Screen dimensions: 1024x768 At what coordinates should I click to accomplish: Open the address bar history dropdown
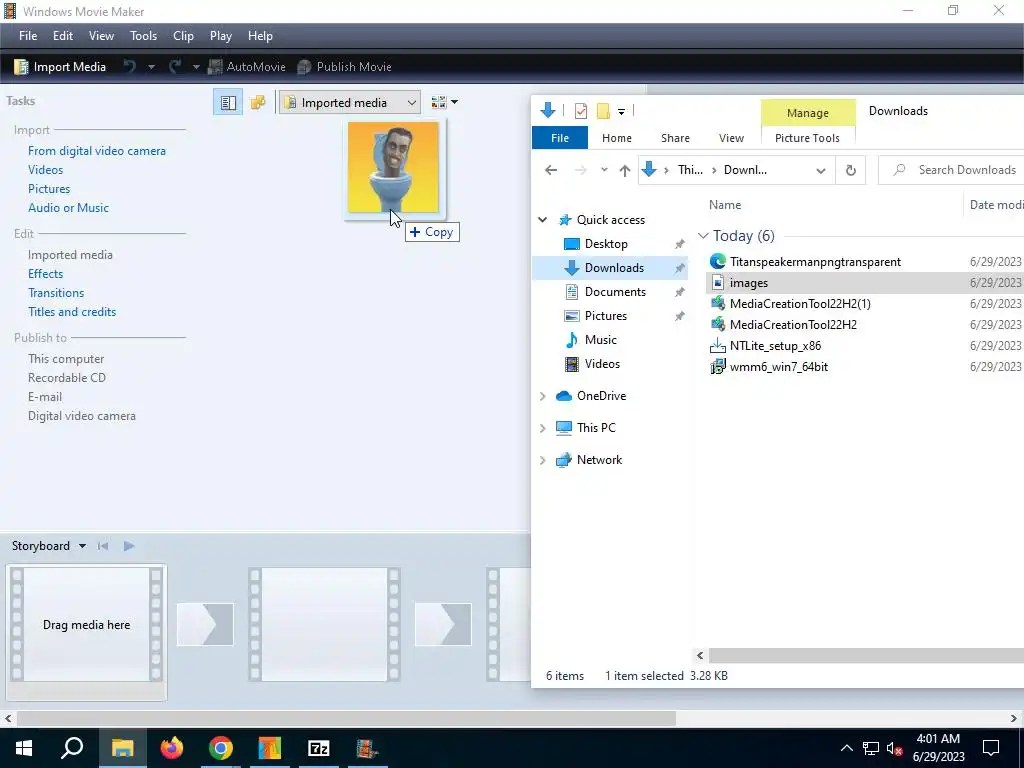pos(821,170)
